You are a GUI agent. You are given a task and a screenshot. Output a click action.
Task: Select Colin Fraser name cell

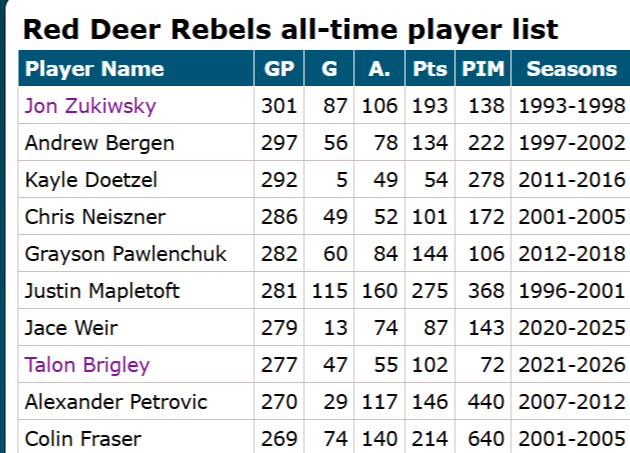tap(83, 439)
